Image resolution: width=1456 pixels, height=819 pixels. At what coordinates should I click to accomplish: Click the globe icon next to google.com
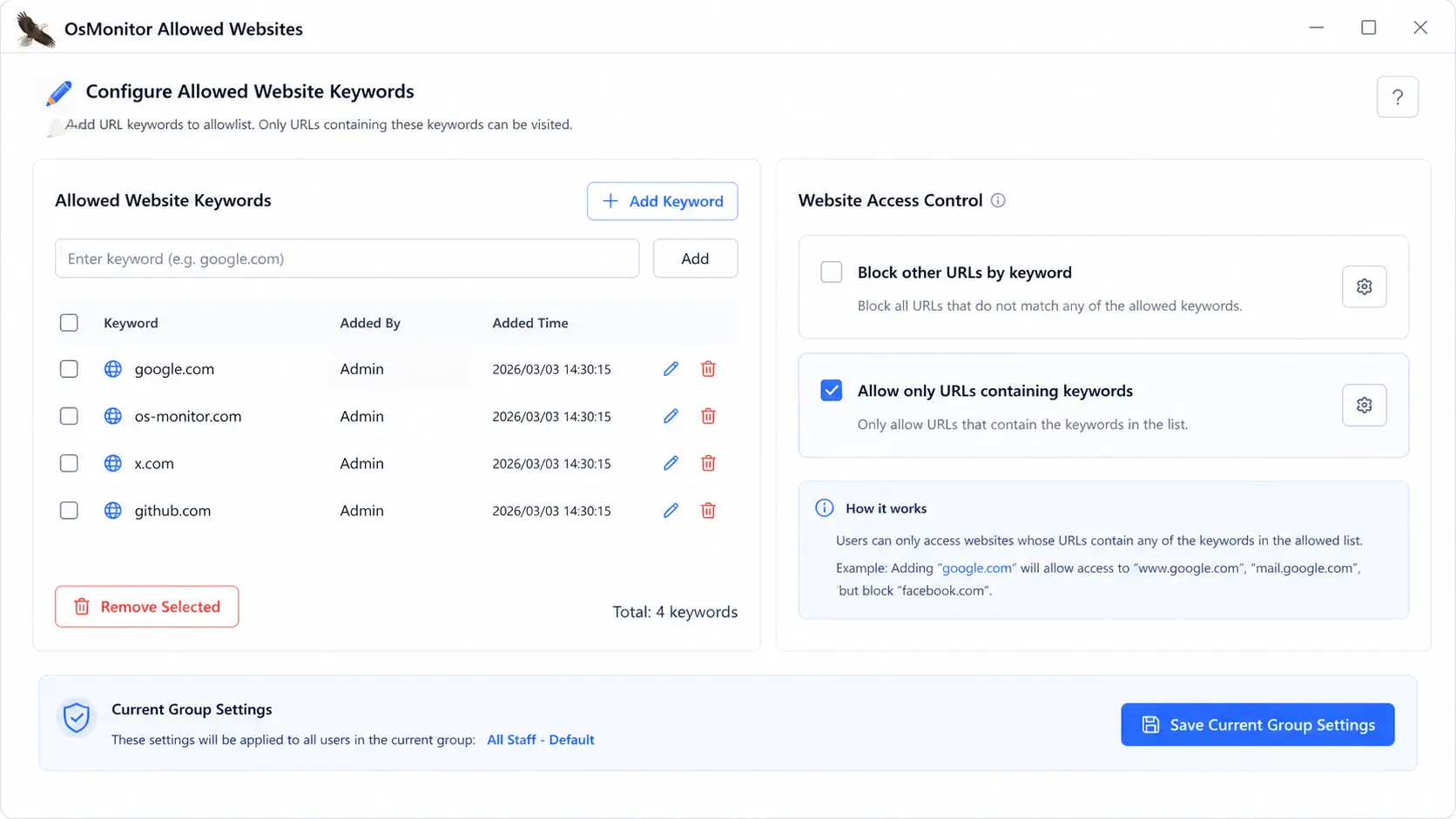pos(113,369)
